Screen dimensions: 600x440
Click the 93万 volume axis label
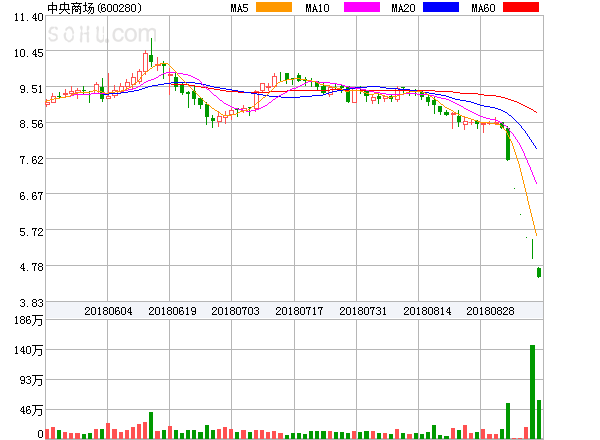tap(31, 380)
